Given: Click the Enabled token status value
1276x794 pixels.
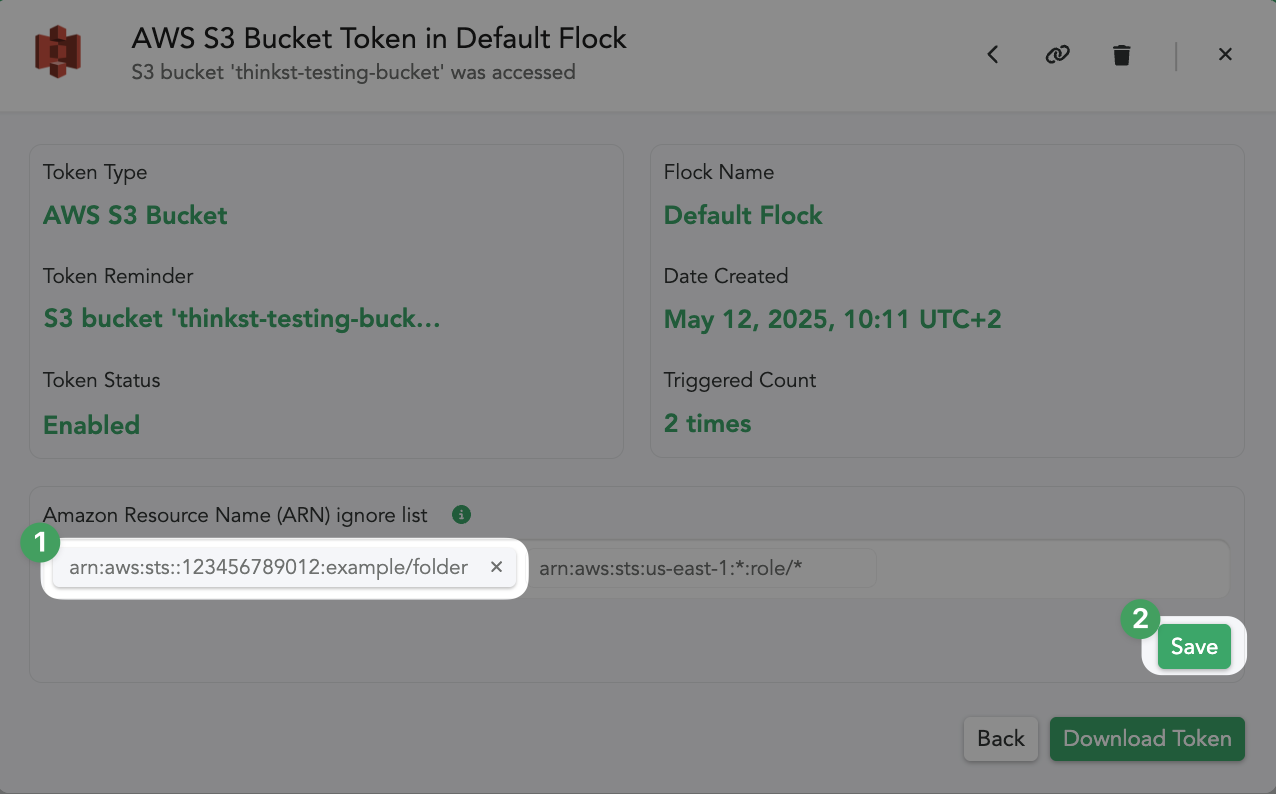Looking at the screenshot, I should [x=91, y=425].
